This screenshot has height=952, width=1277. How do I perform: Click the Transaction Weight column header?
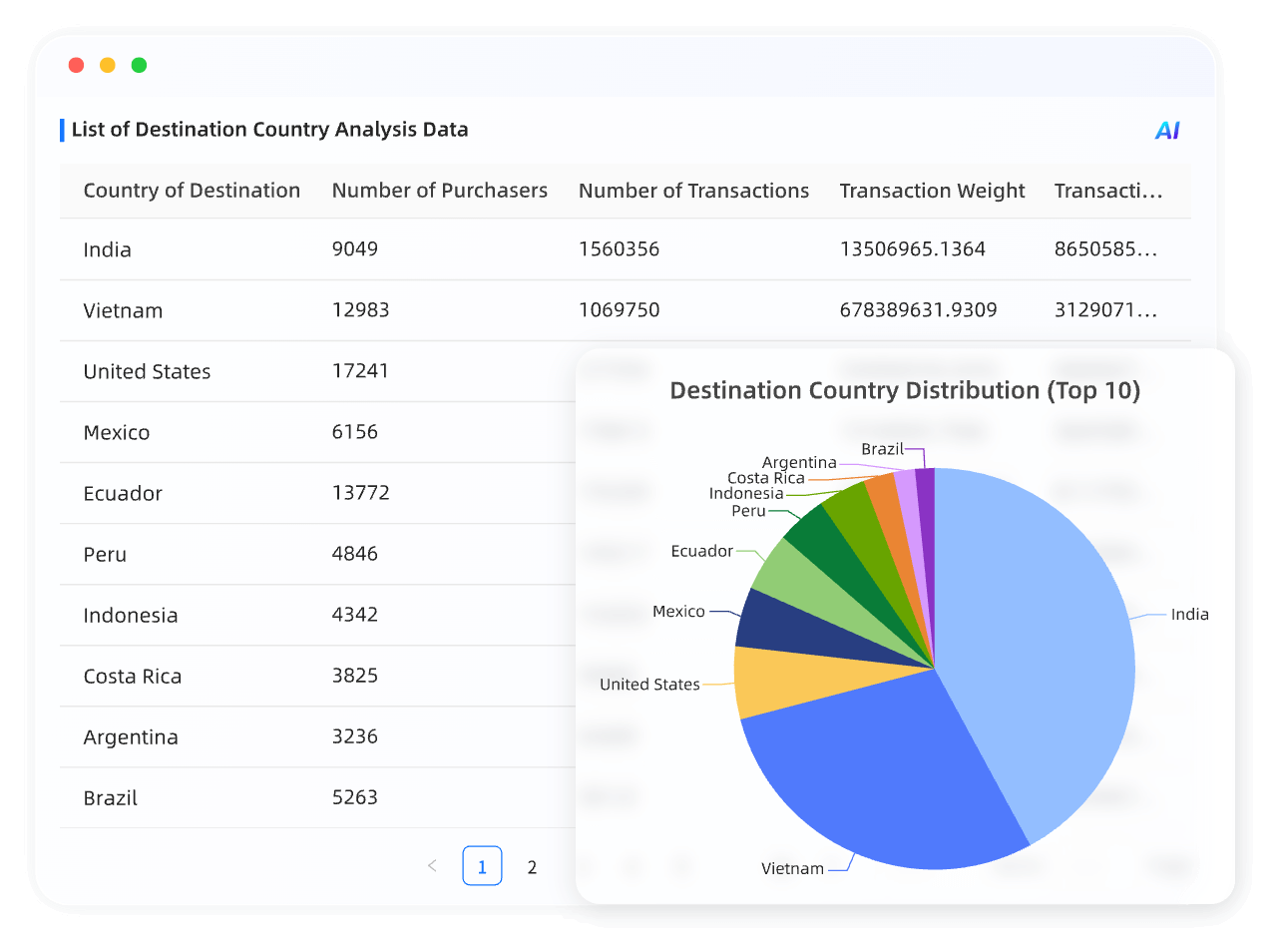[932, 191]
